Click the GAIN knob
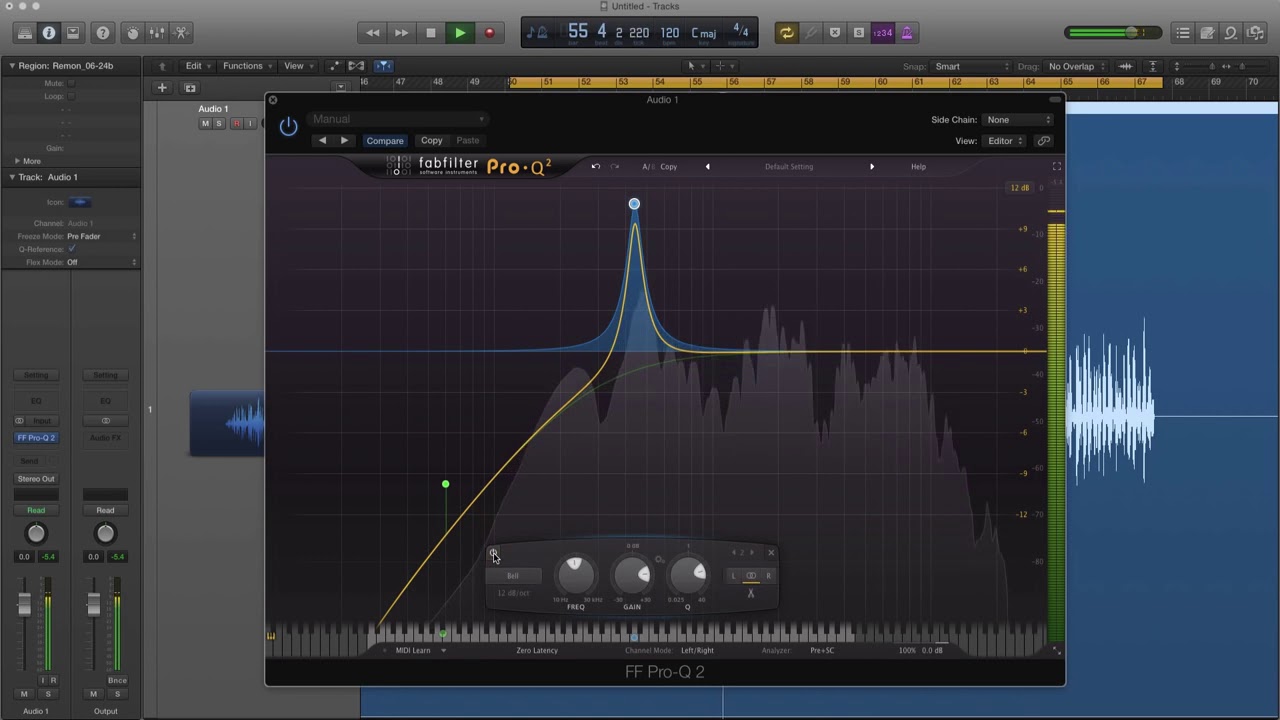This screenshot has width=1280, height=720. pos(632,574)
